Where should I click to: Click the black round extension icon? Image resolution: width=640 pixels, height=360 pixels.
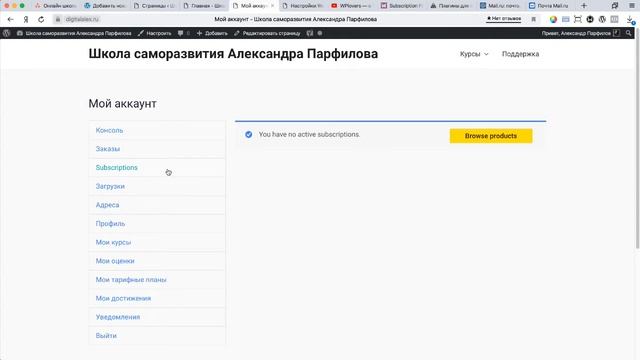click(590, 19)
